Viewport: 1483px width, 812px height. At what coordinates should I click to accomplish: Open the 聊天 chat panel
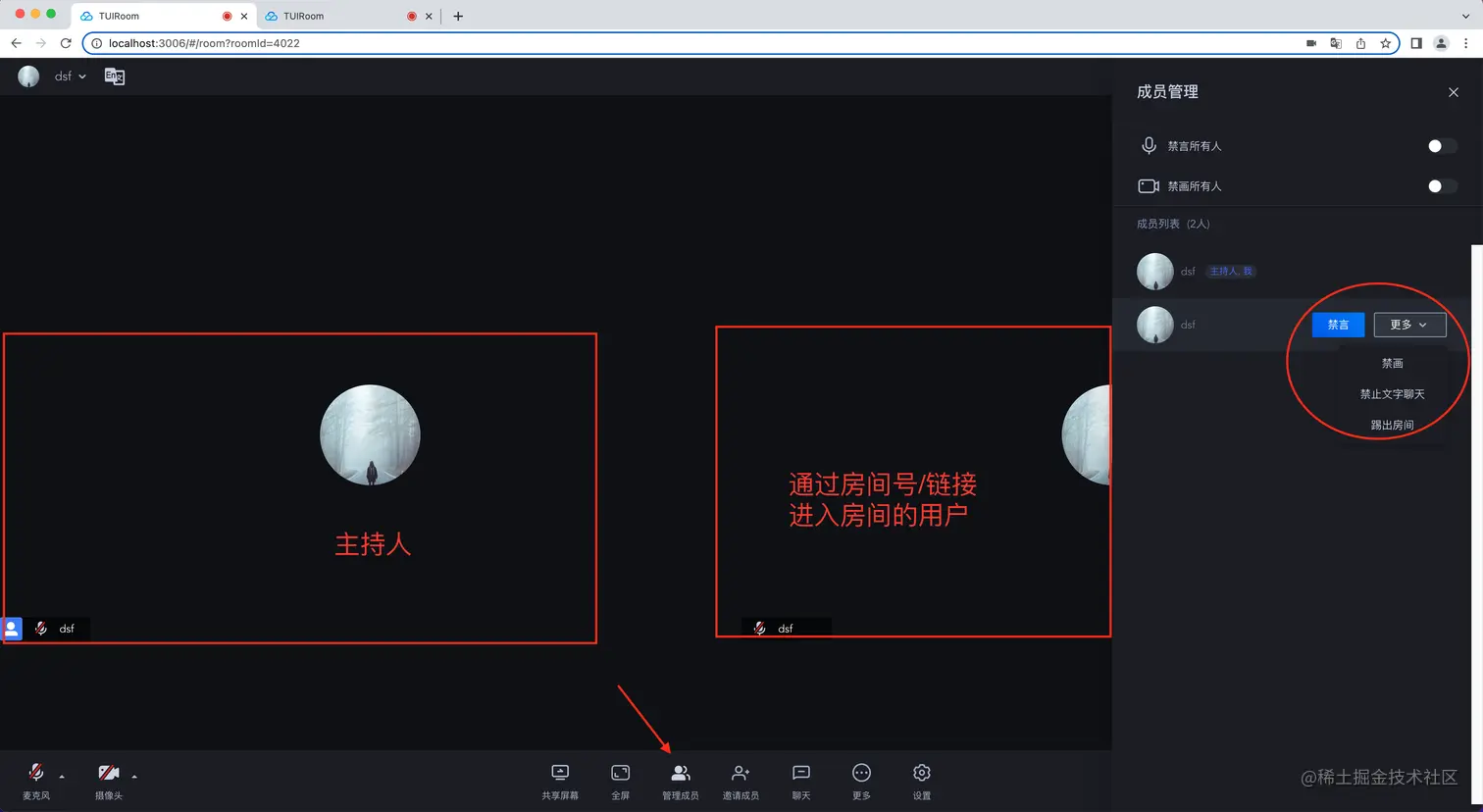[x=801, y=782]
